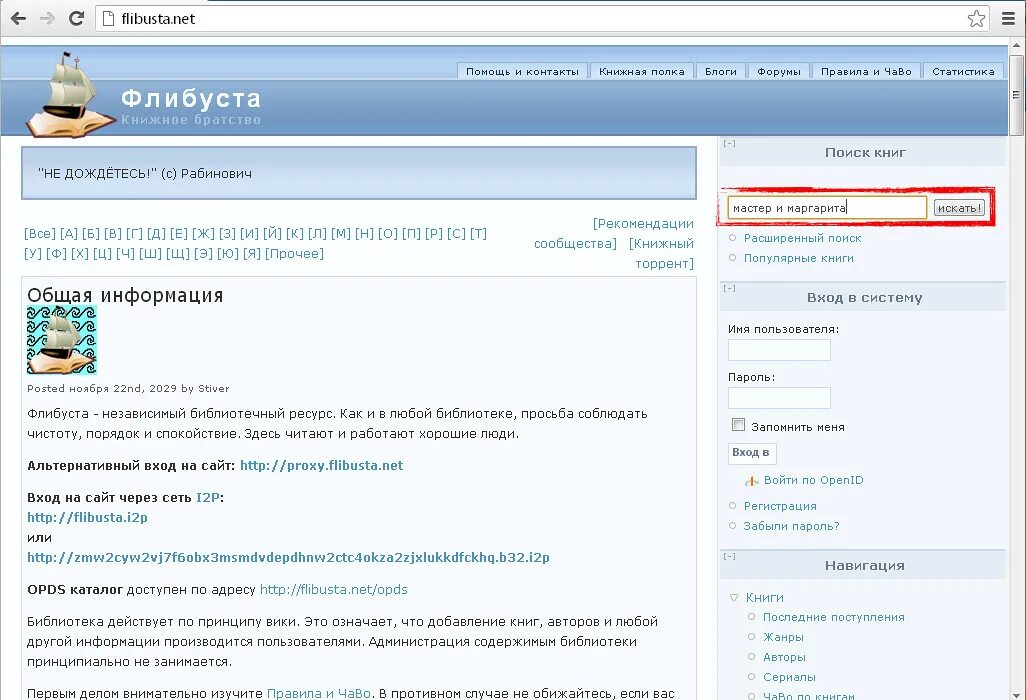Select the [С] letter link

click(457, 234)
